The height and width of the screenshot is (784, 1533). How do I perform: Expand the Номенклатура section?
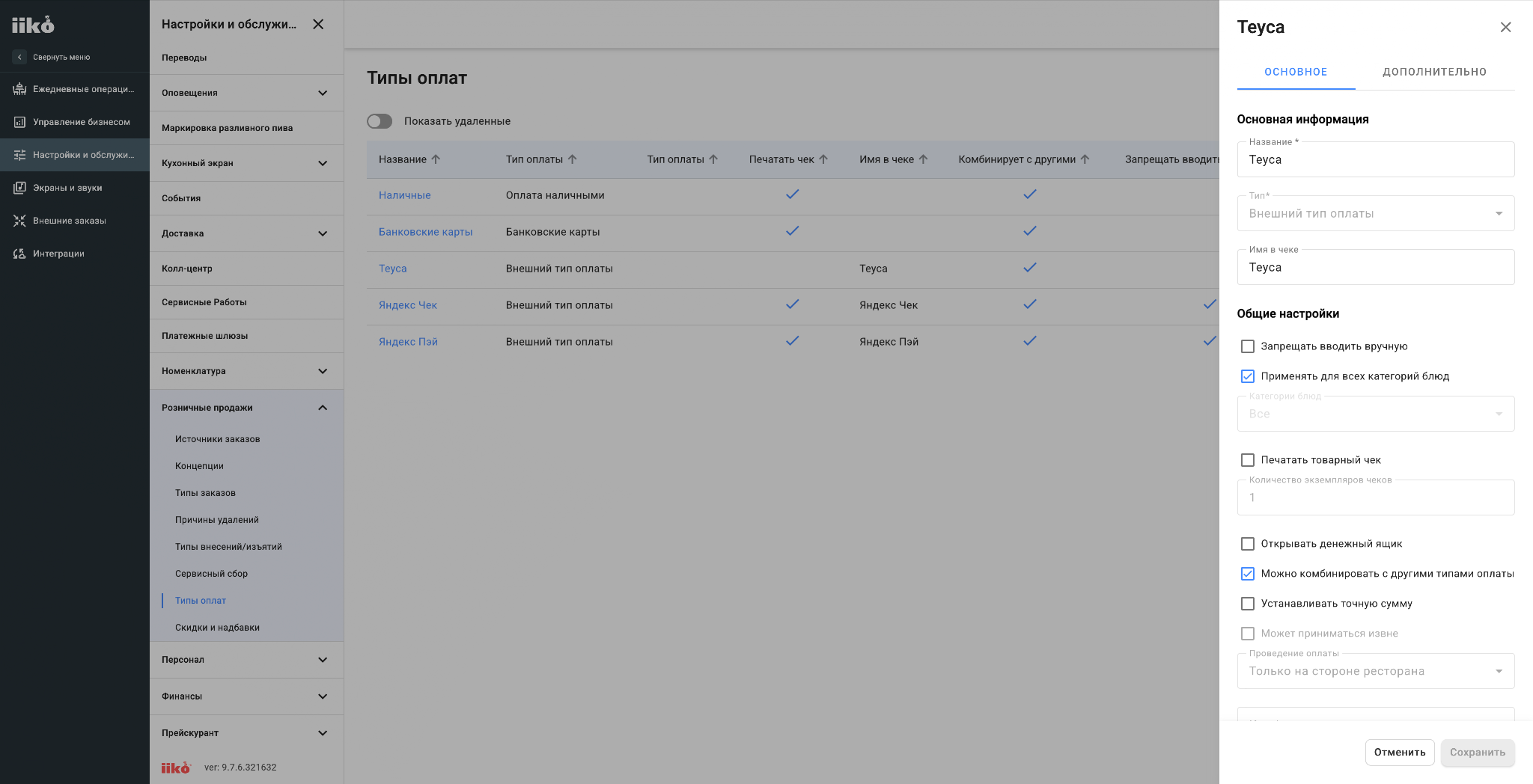click(x=323, y=371)
